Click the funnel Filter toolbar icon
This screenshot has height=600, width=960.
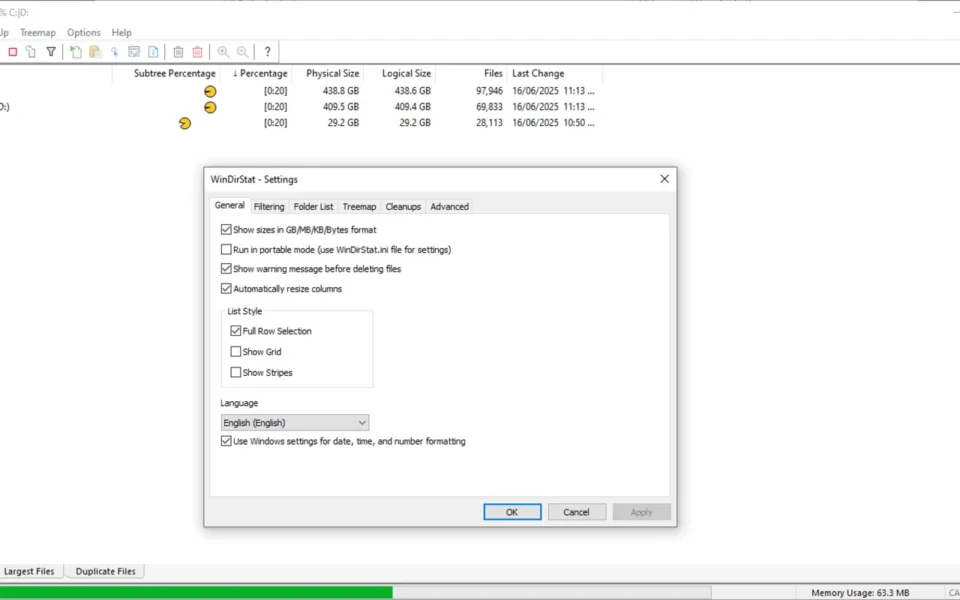tap(51, 52)
